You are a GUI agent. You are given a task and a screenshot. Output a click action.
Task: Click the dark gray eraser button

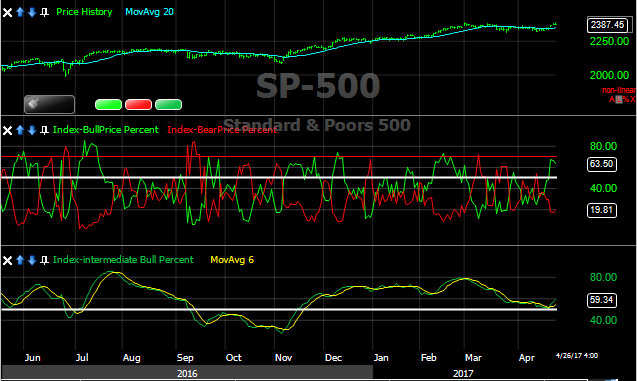click(49, 104)
